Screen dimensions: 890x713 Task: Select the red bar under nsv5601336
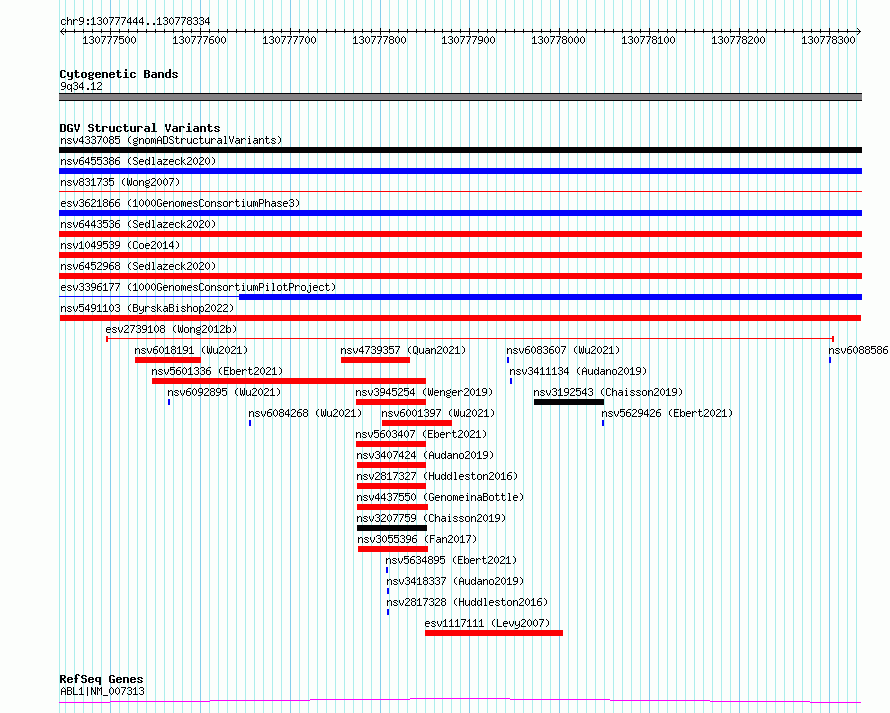(x=289, y=381)
